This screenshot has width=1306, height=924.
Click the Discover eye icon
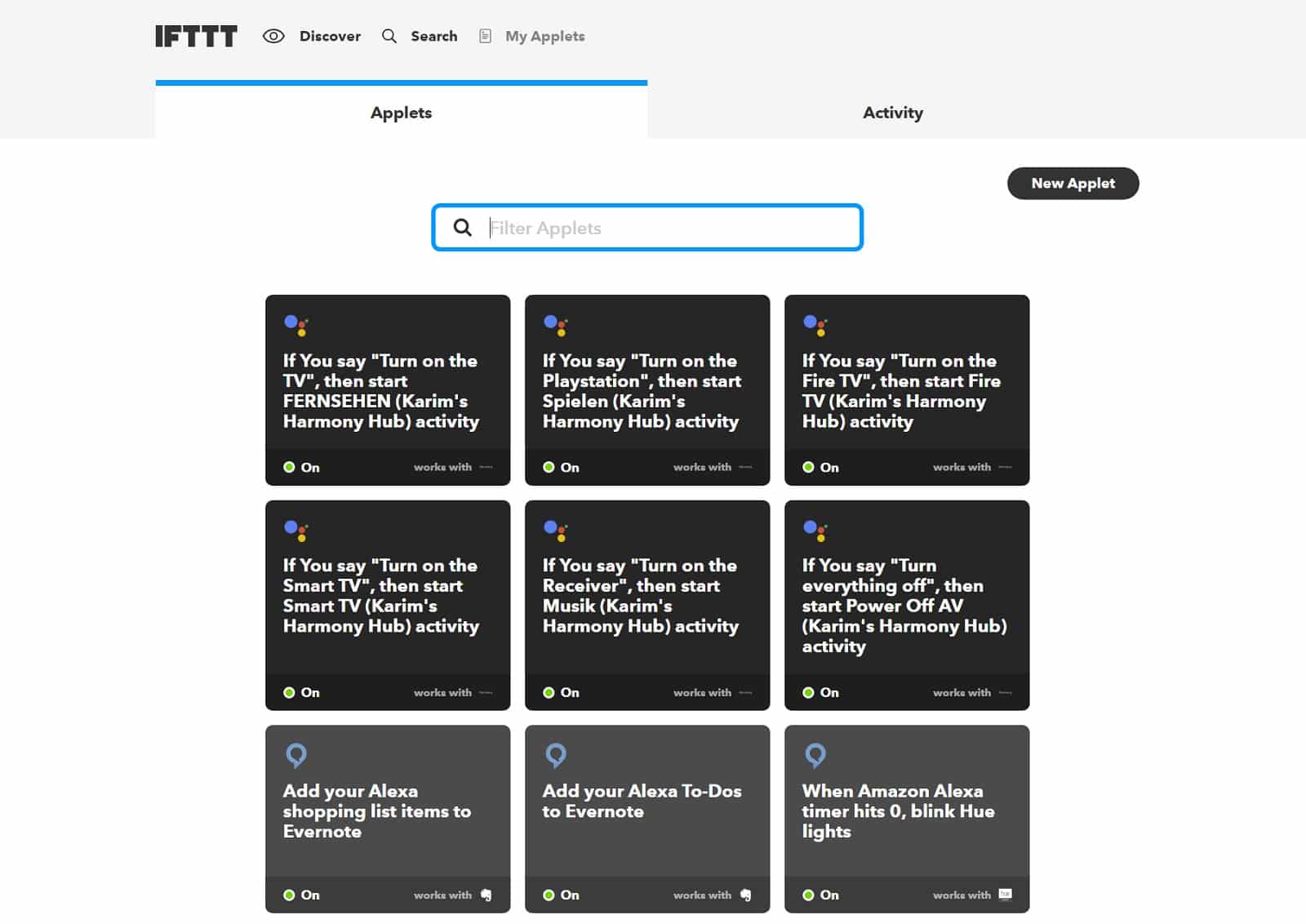pyautogui.click(x=273, y=36)
